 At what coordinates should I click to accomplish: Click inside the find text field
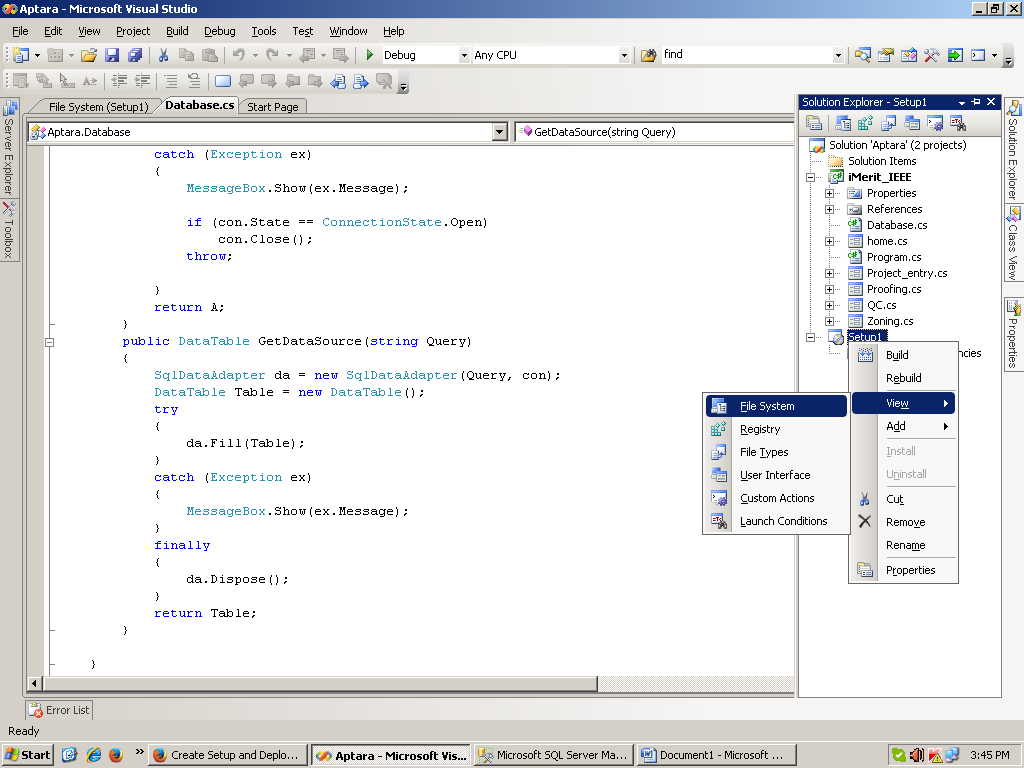click(747, 55)
